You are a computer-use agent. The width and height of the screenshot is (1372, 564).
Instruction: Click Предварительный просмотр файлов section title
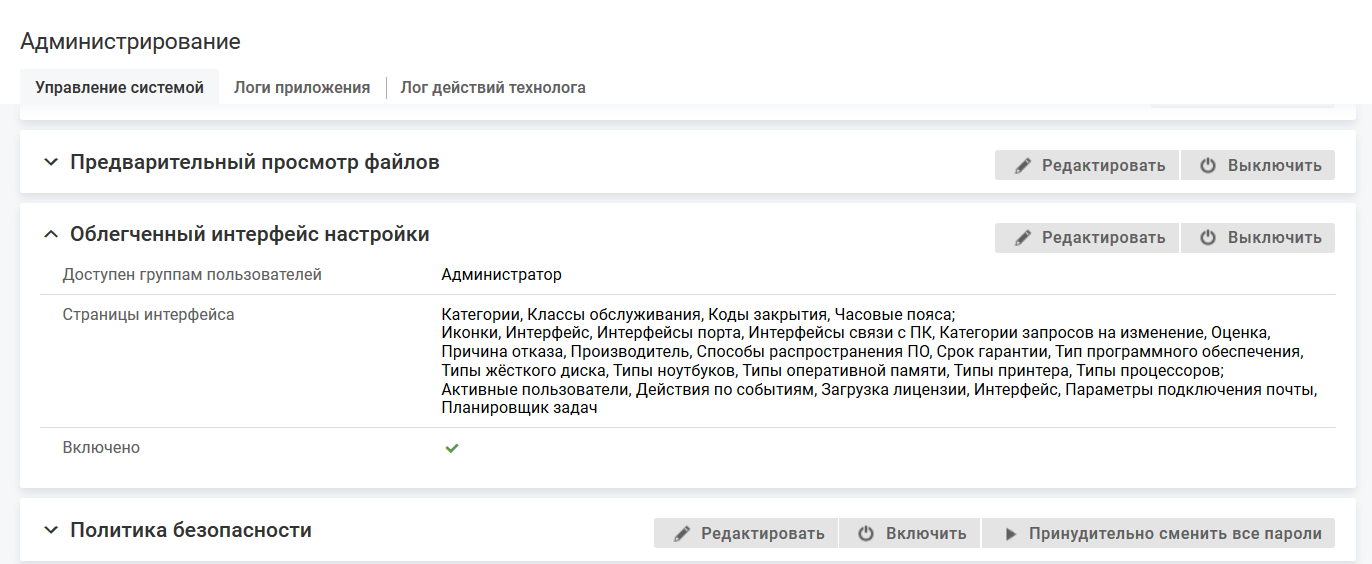254,162
